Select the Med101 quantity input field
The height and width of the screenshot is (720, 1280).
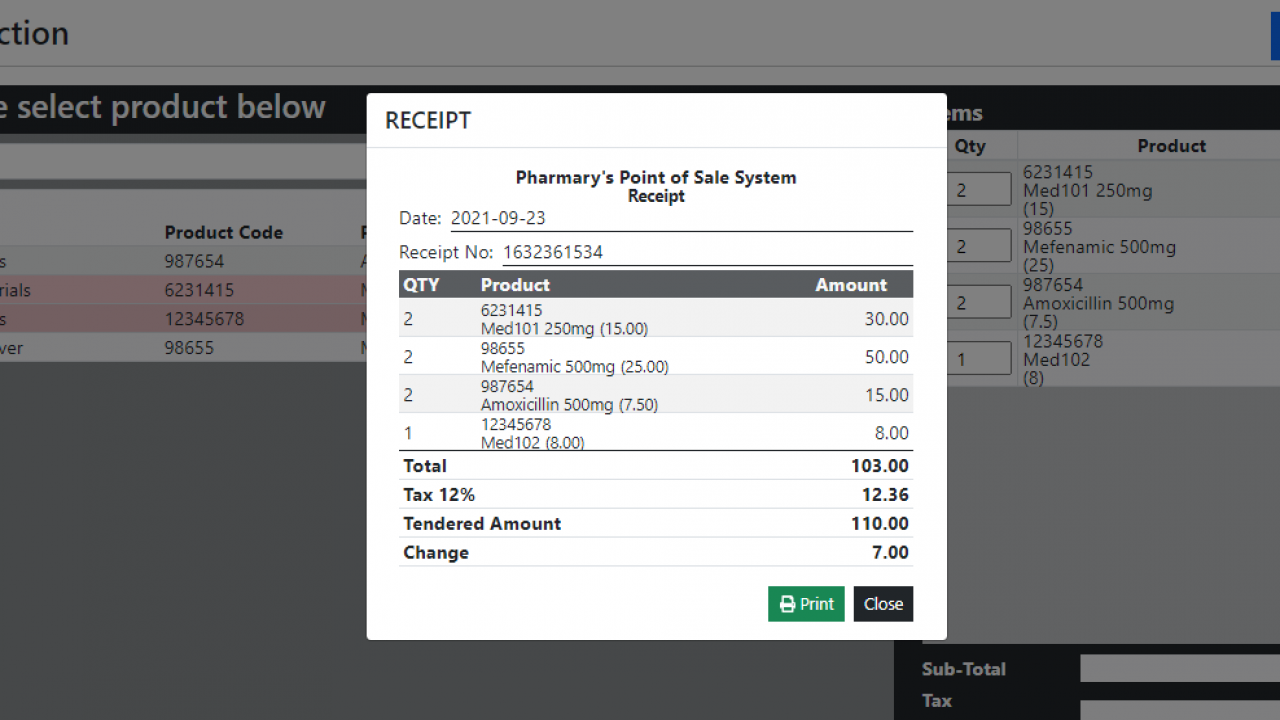click(x=979, y=189)
